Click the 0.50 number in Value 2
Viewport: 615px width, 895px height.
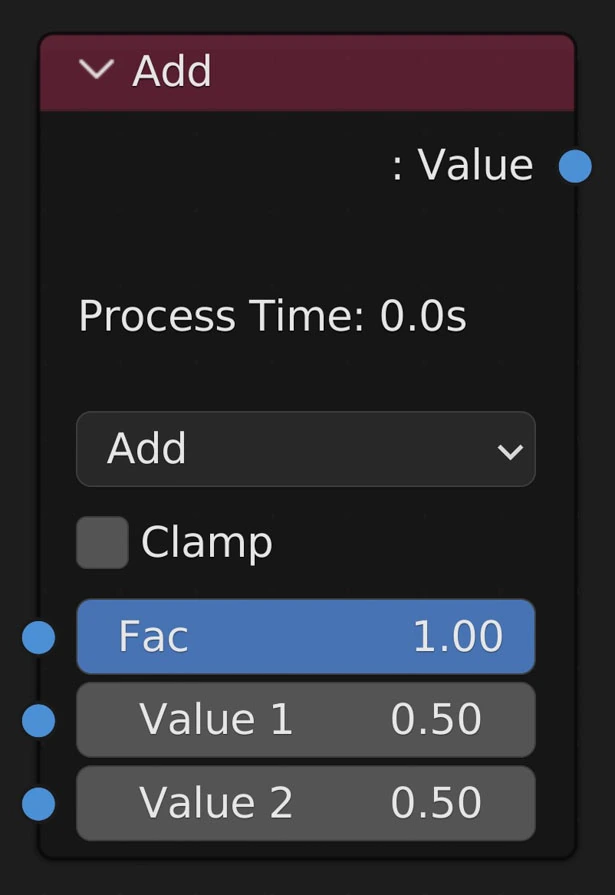click(x=436, y=803)
